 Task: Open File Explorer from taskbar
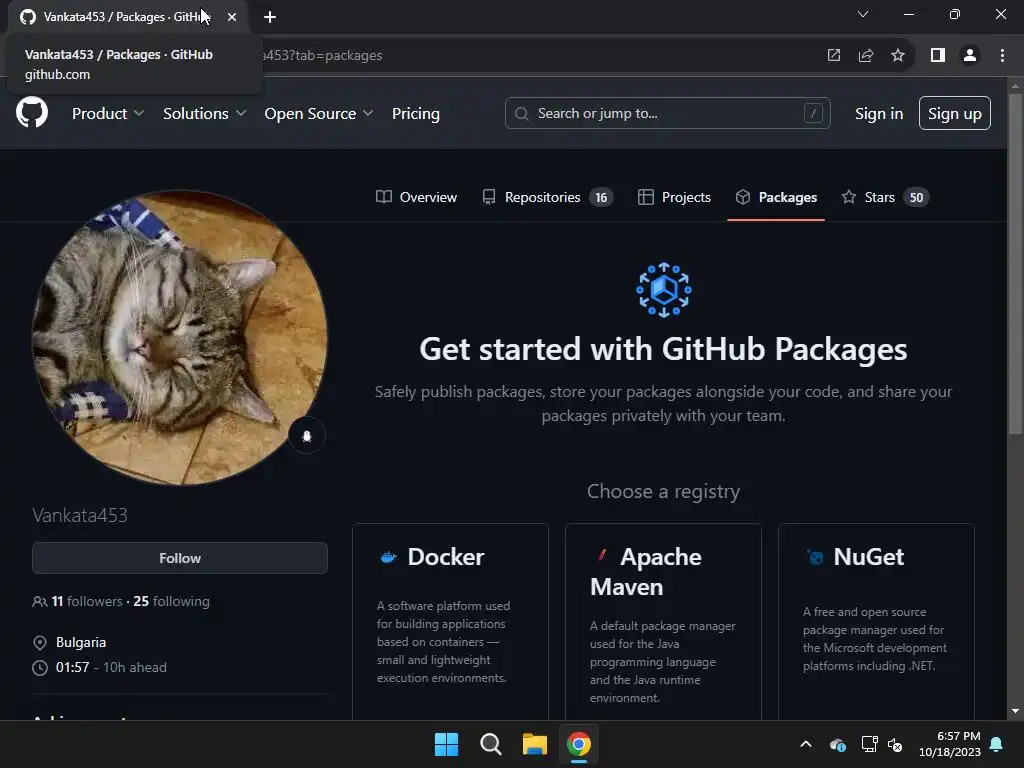tap(535, 744)
